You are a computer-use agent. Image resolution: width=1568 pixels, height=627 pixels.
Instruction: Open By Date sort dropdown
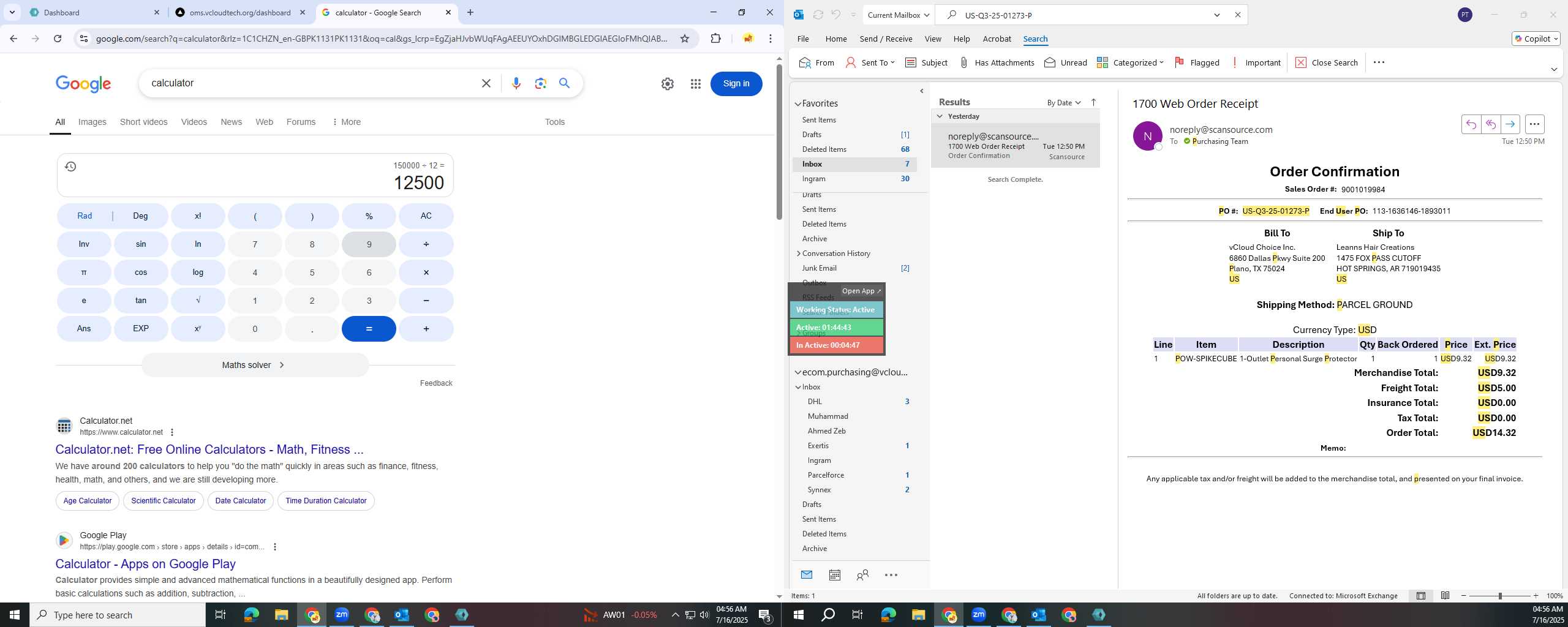point(1064,102)
